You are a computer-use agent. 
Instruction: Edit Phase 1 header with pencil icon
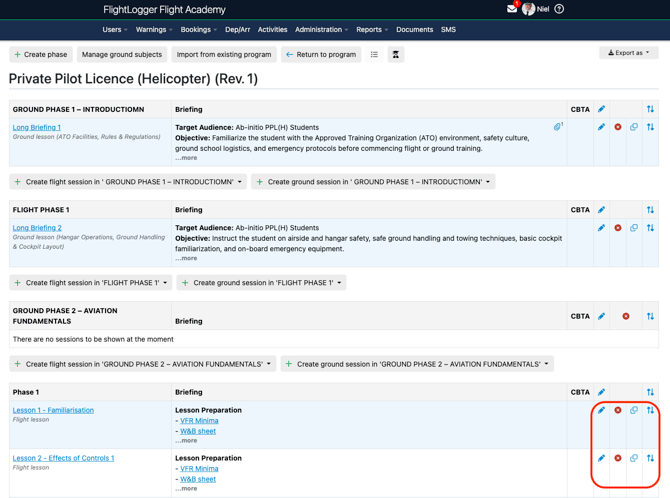point(601,392)
